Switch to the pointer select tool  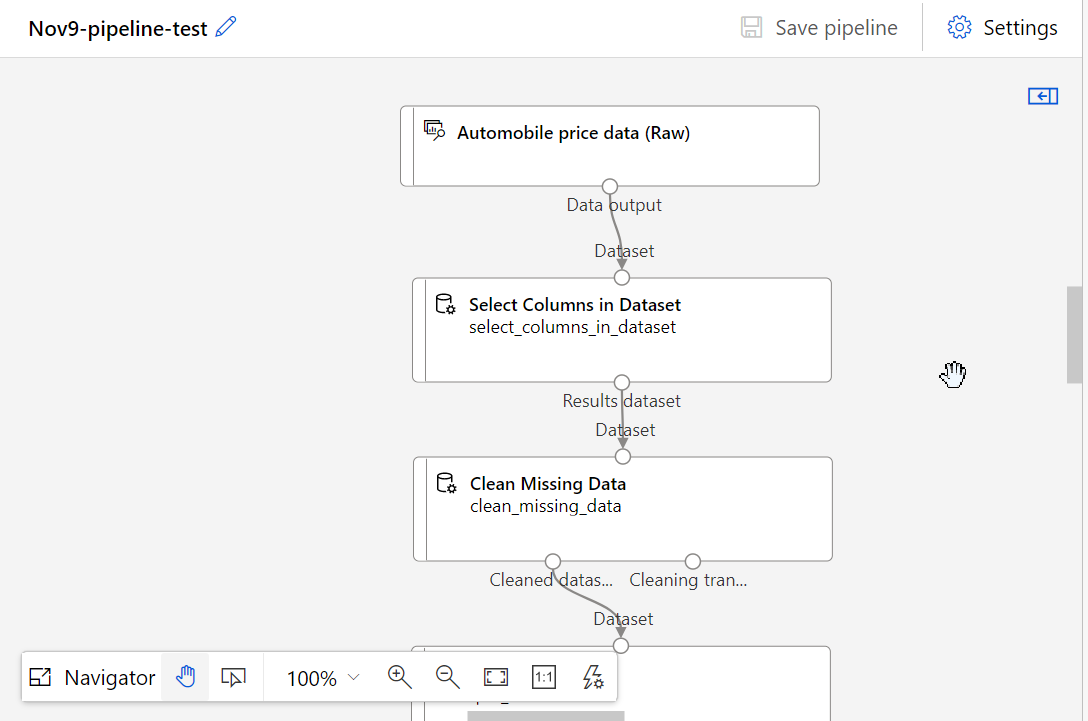tap(233, 677)
